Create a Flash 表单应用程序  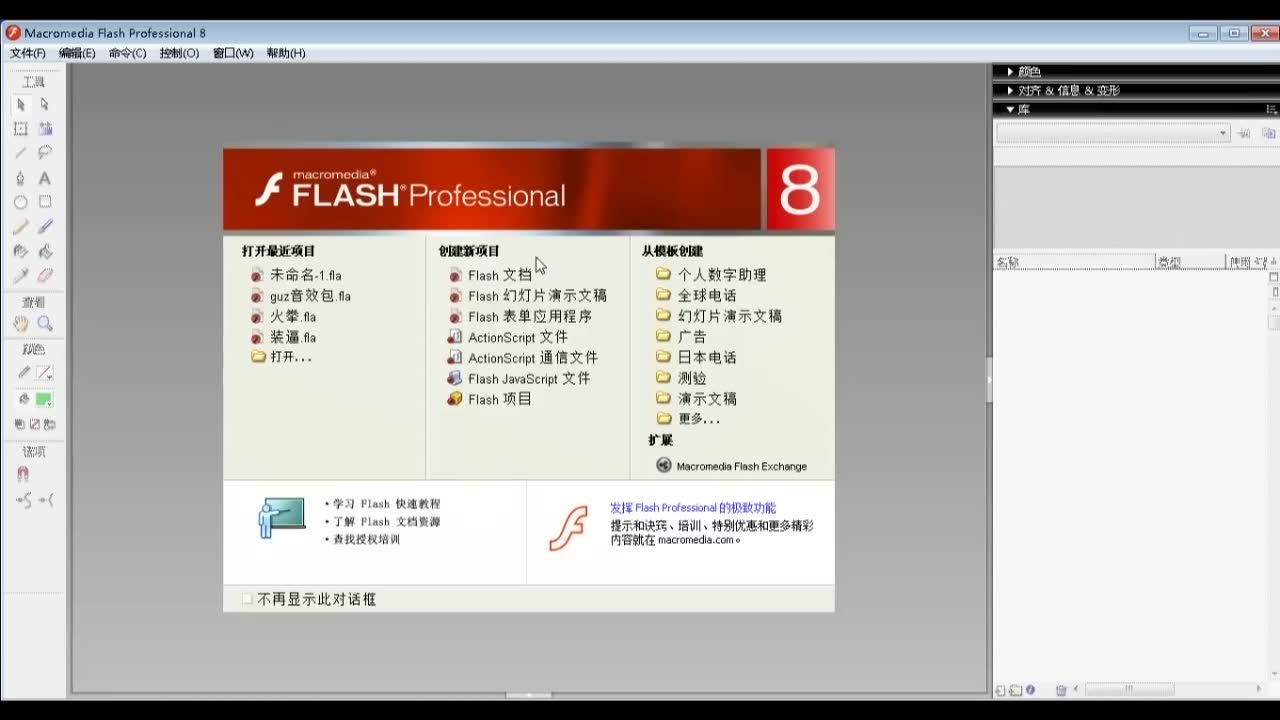pos(520,316)
